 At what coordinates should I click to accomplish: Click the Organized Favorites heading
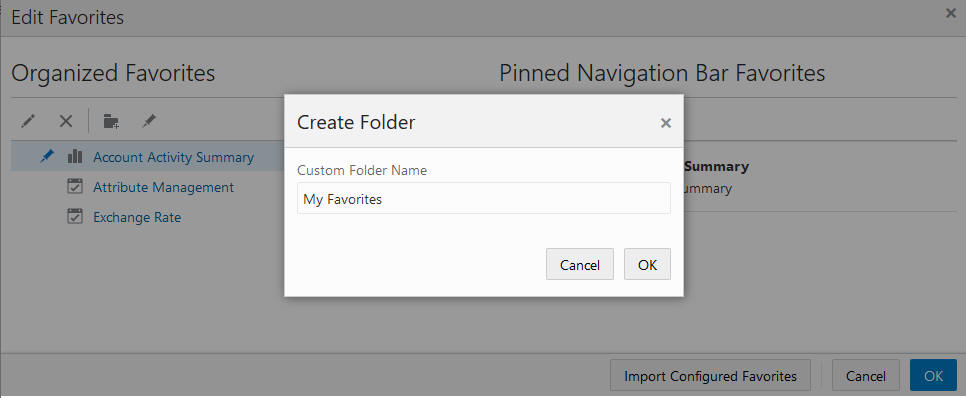[113, 73]
